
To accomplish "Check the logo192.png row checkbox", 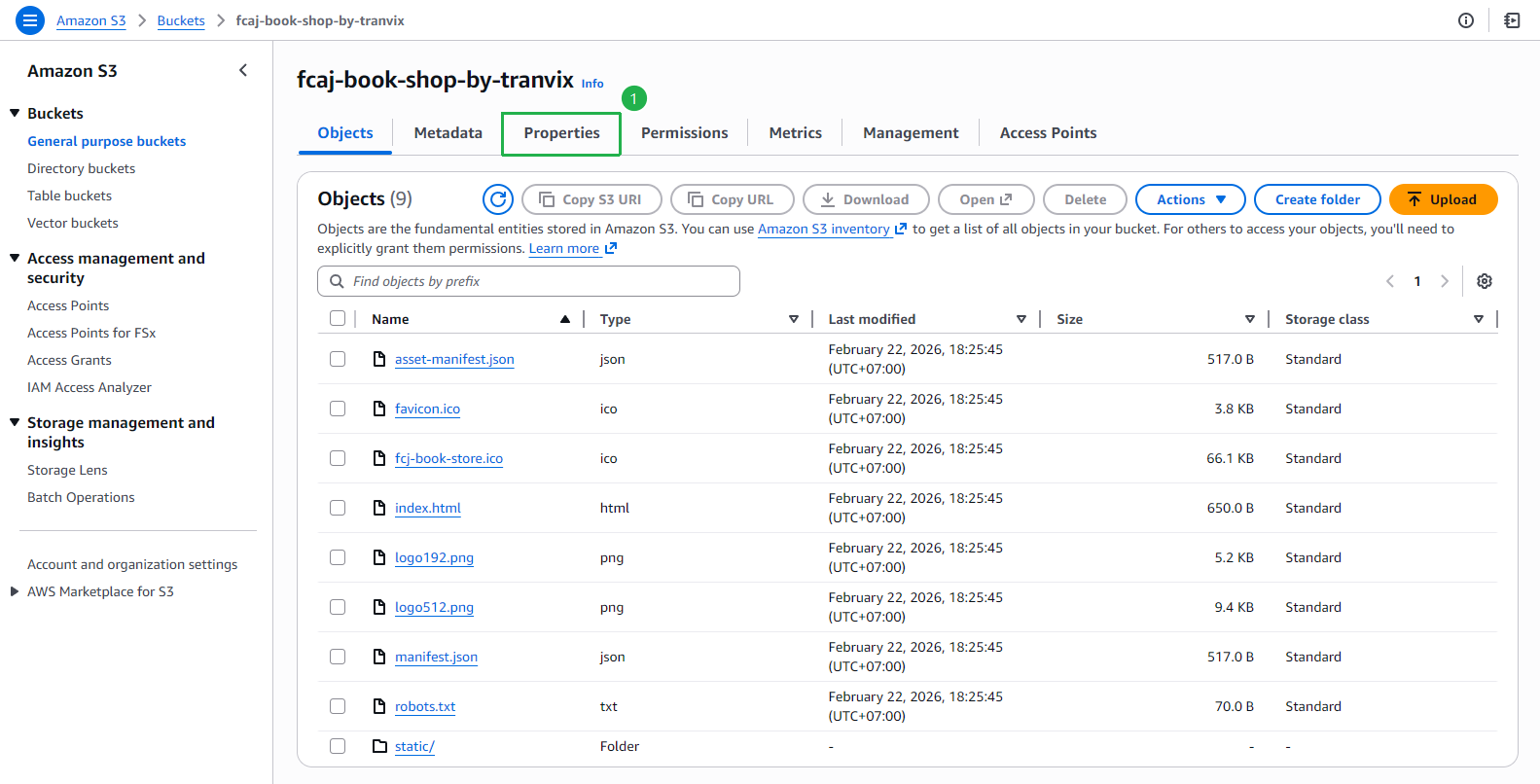I will pyautogui.click(x=338, y=557).
